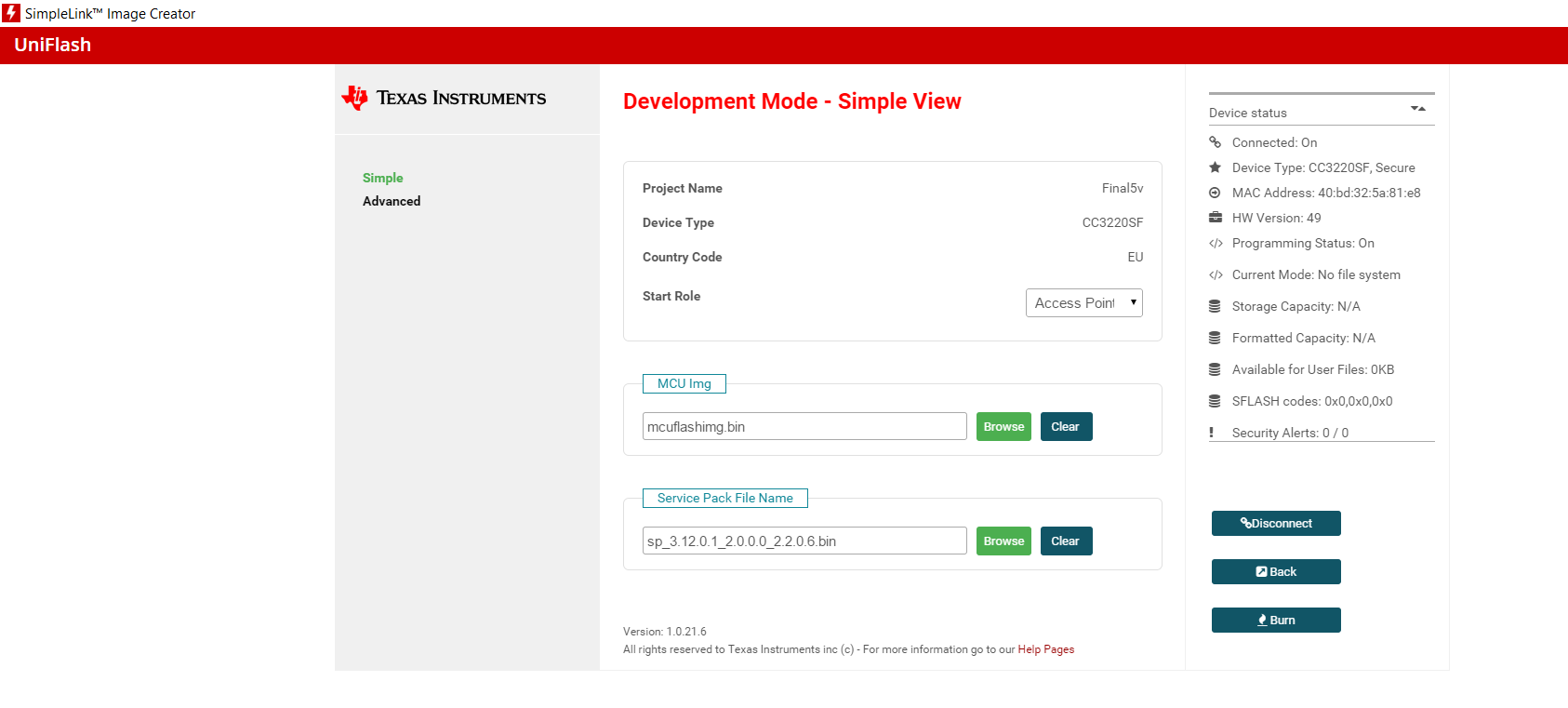The image size is (1568, 708).
Task: Browse for the Service Pack file
Action: (x=1003, y=541)
